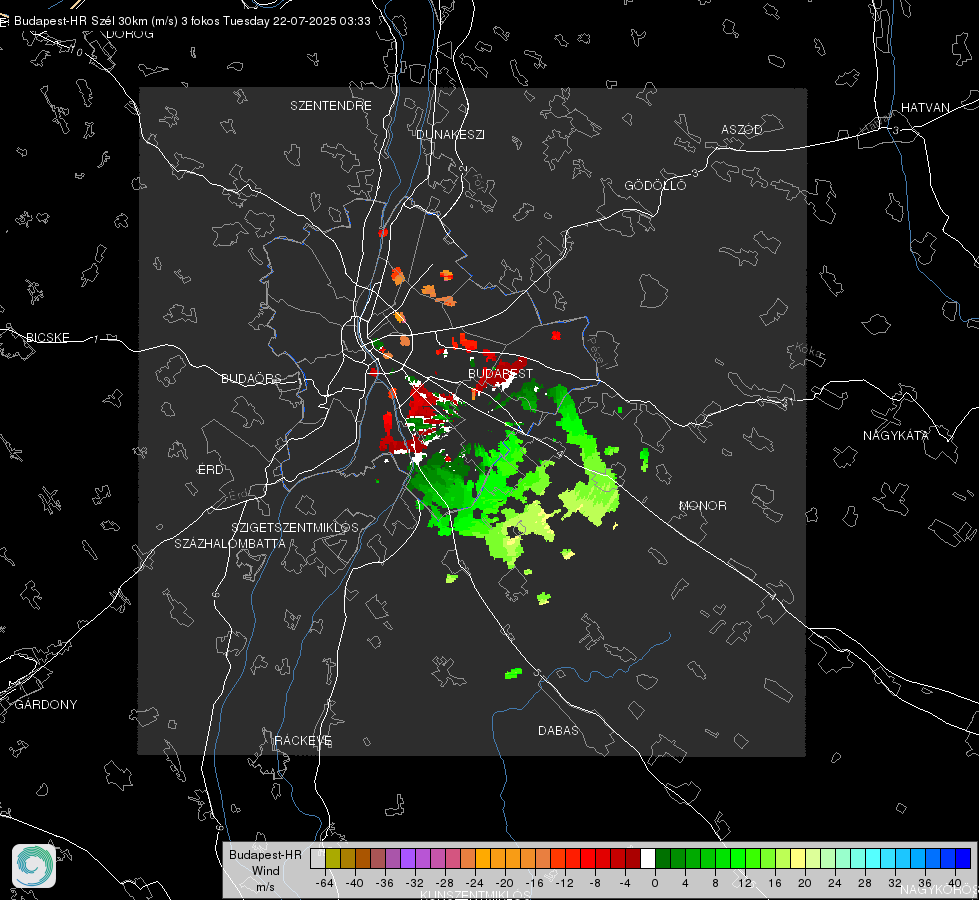Screen dimensions: 979x900
Task: Click the 'm/s' unit label in the legend
Action: (265, 887)
